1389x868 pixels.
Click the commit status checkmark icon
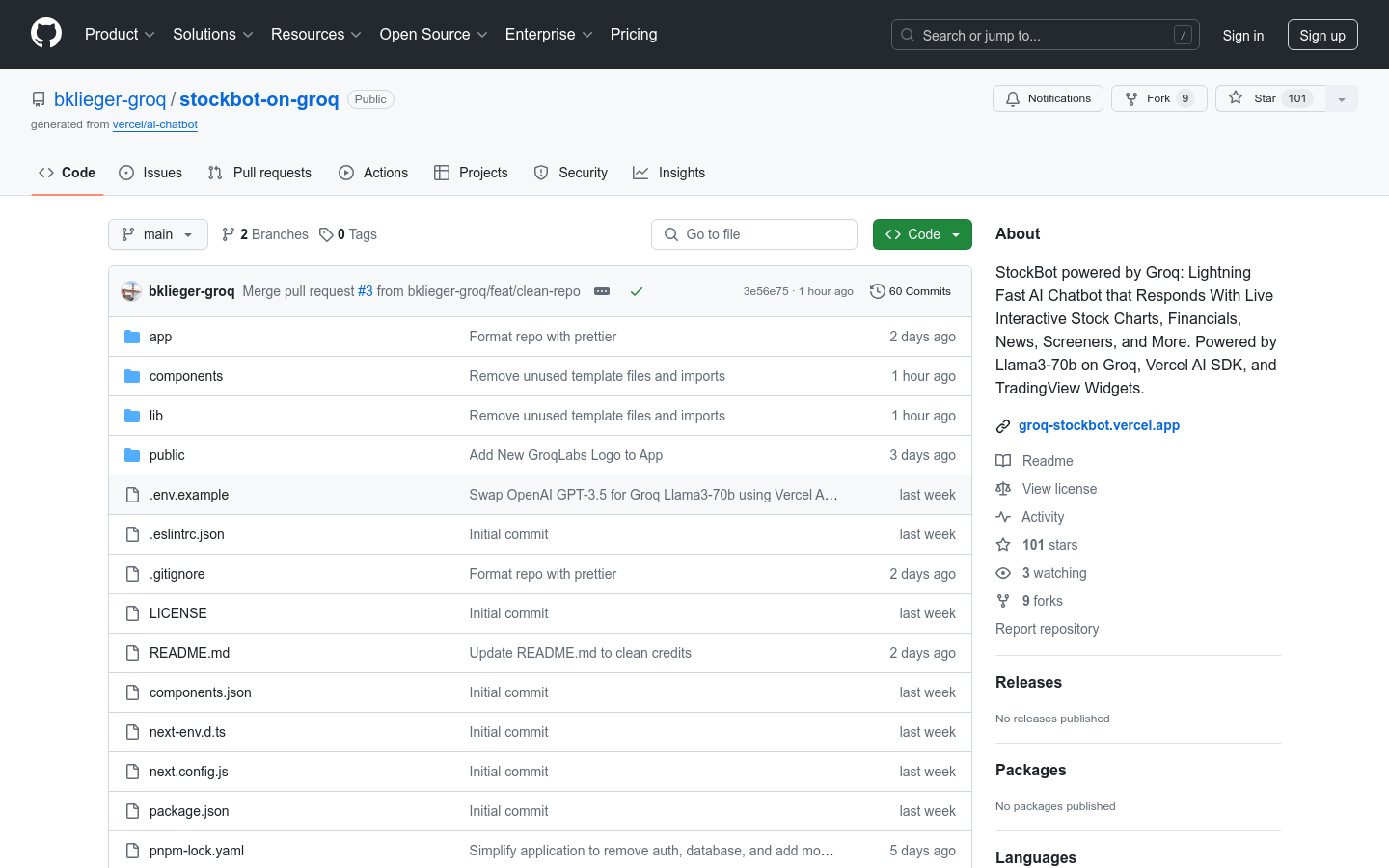click(637, 291)
